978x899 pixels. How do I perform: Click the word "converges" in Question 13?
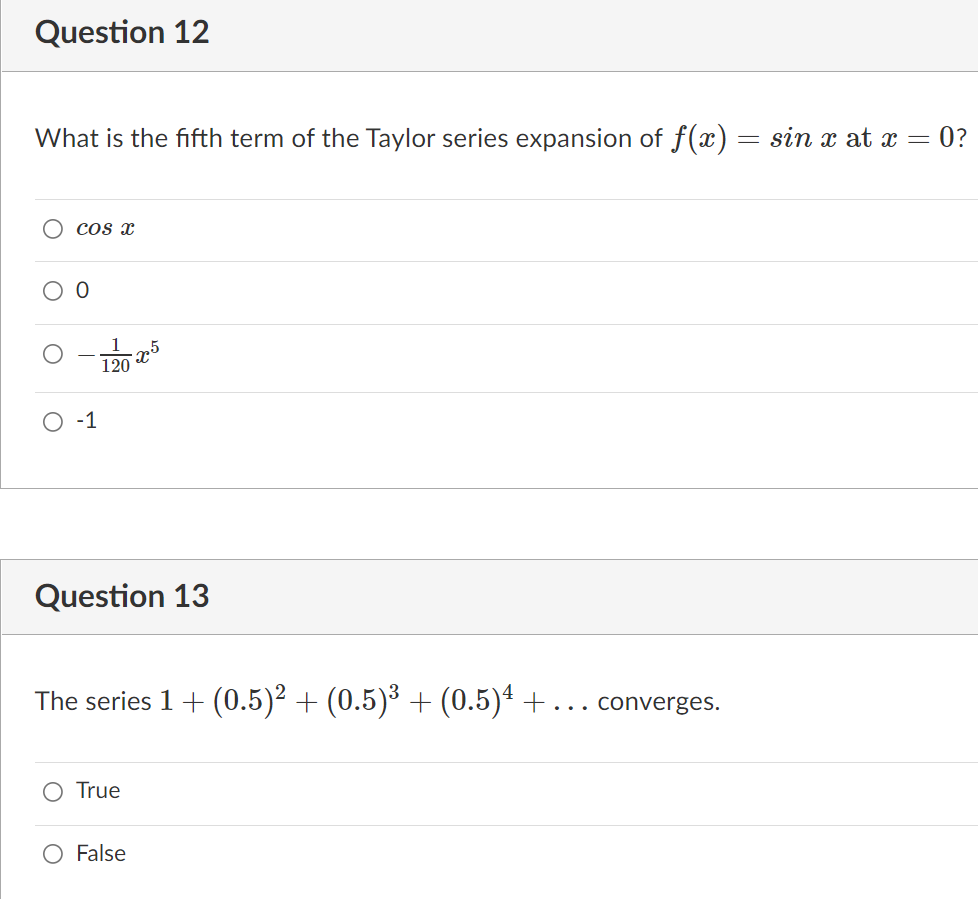(656, 702)
